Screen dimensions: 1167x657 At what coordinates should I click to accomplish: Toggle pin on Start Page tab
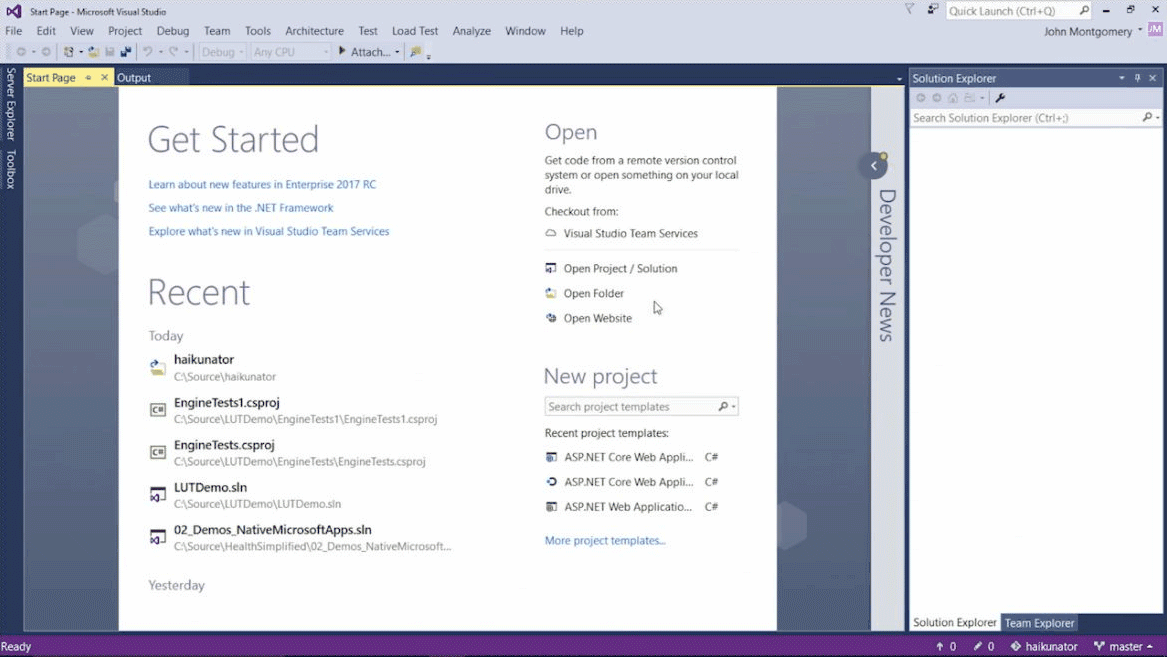pyautogui.click(x=88, y=78)
